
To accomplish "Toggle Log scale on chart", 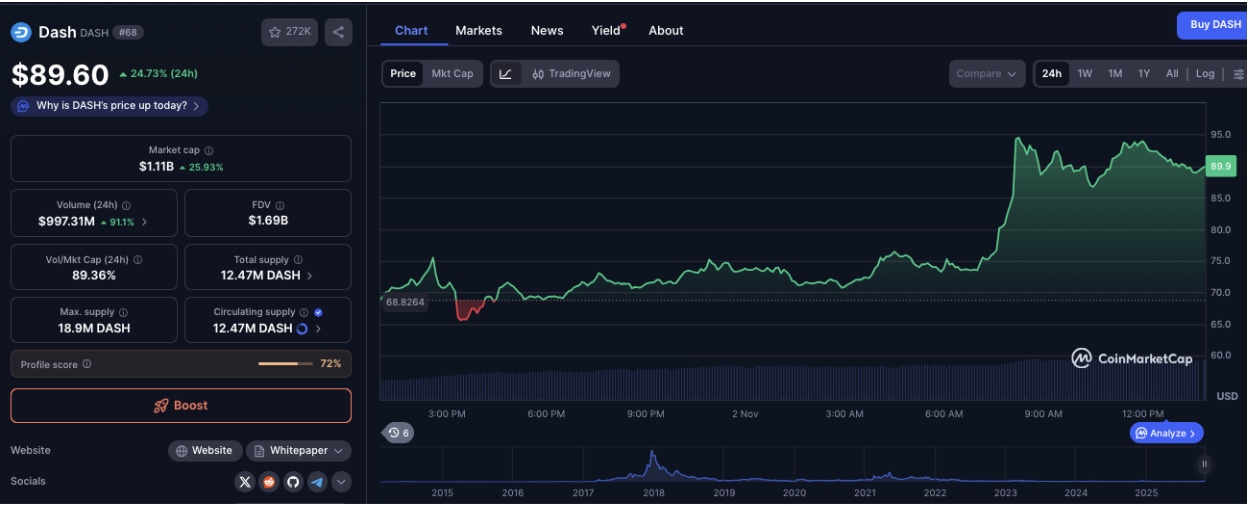I will tap(1205, 74).
